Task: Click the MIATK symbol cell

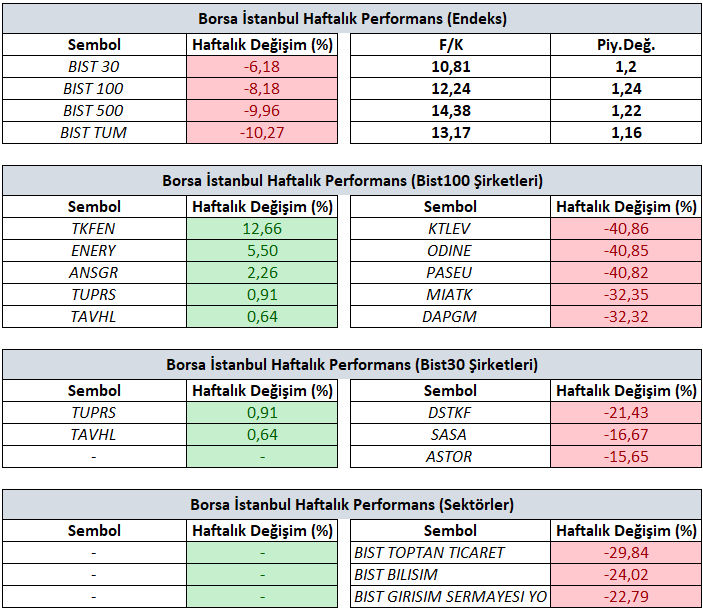Action: click(451, 295)
